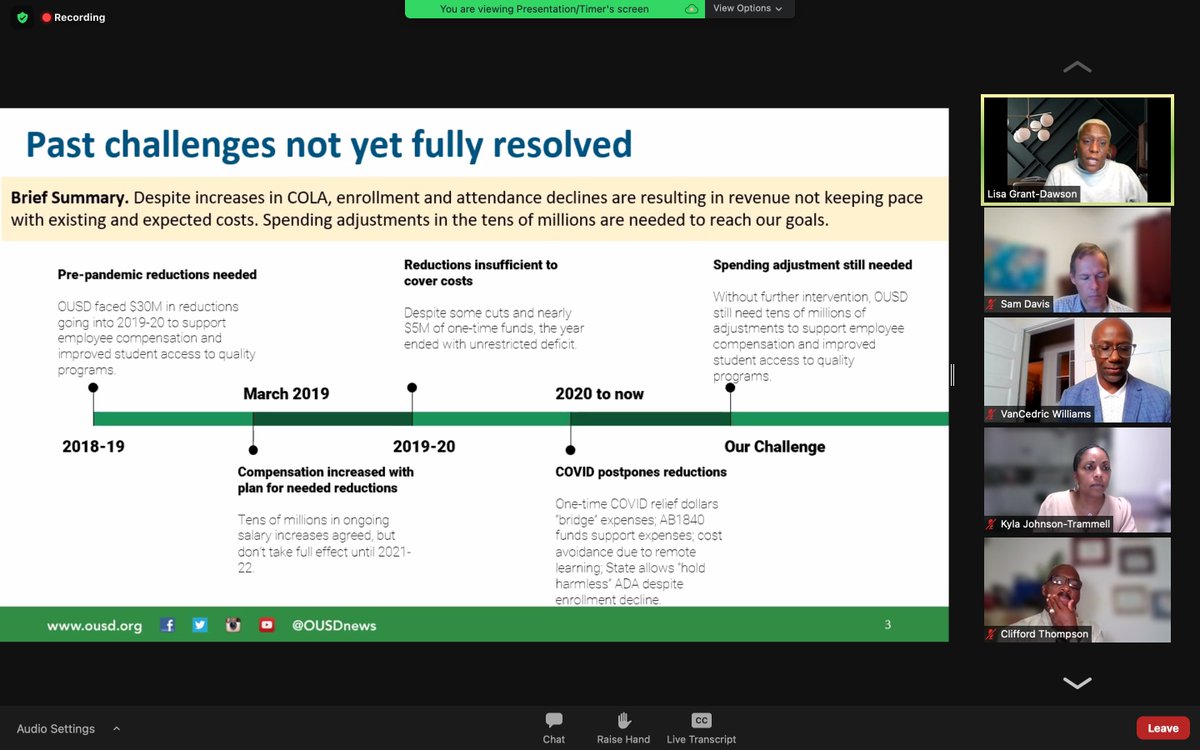Open the Chat panel

[x=554, y=728]
